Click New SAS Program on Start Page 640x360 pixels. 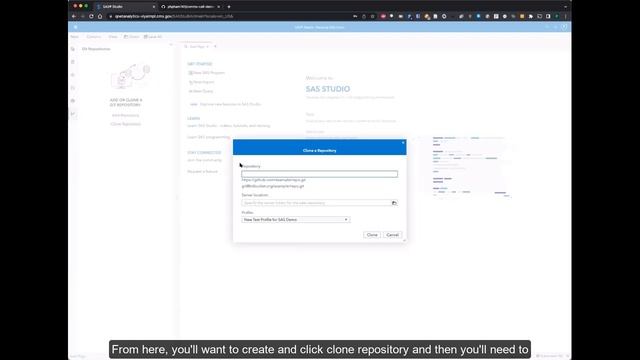click(207, 73)
